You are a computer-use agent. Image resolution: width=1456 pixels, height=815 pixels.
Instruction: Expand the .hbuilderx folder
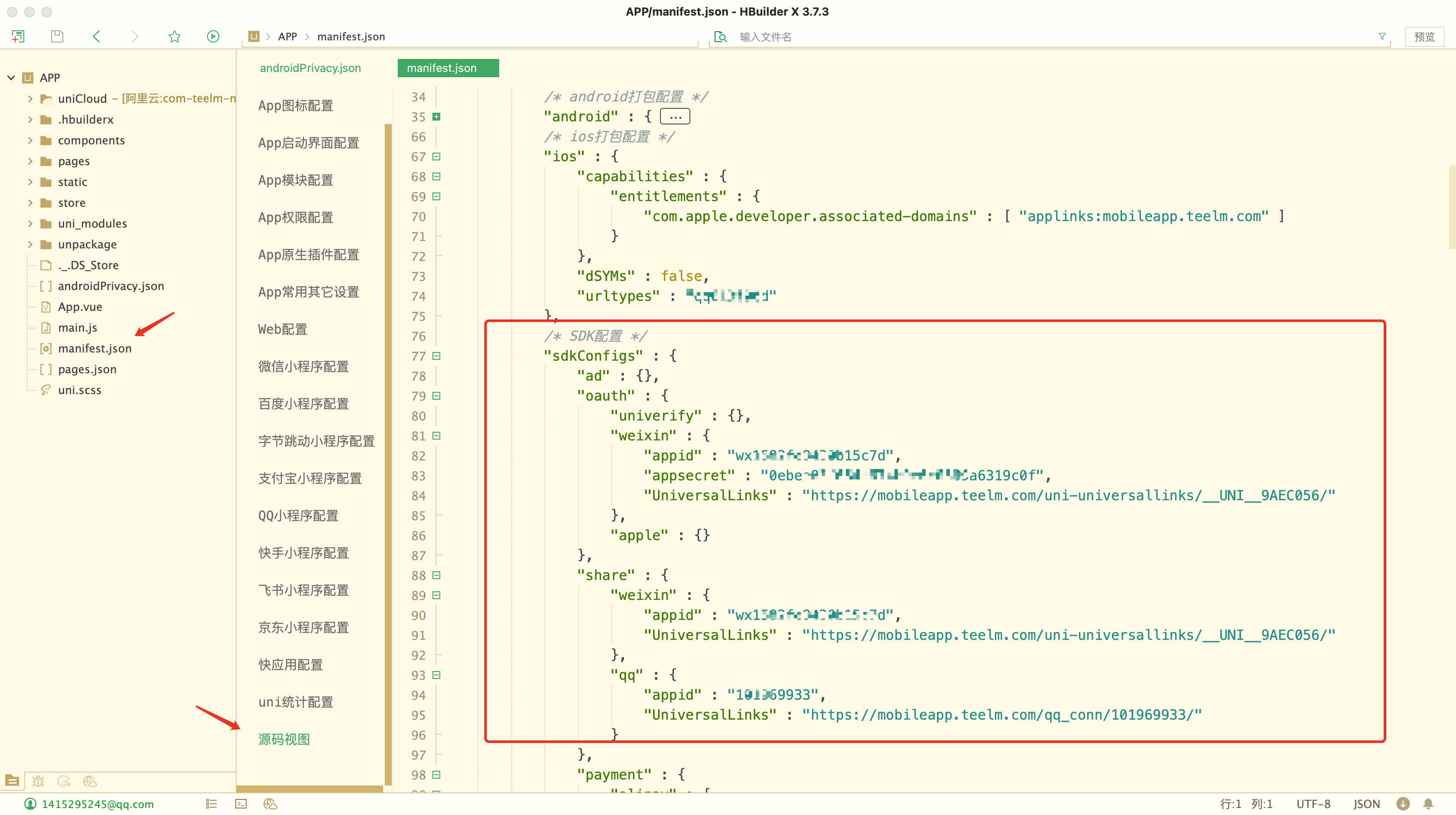point(30,119)
